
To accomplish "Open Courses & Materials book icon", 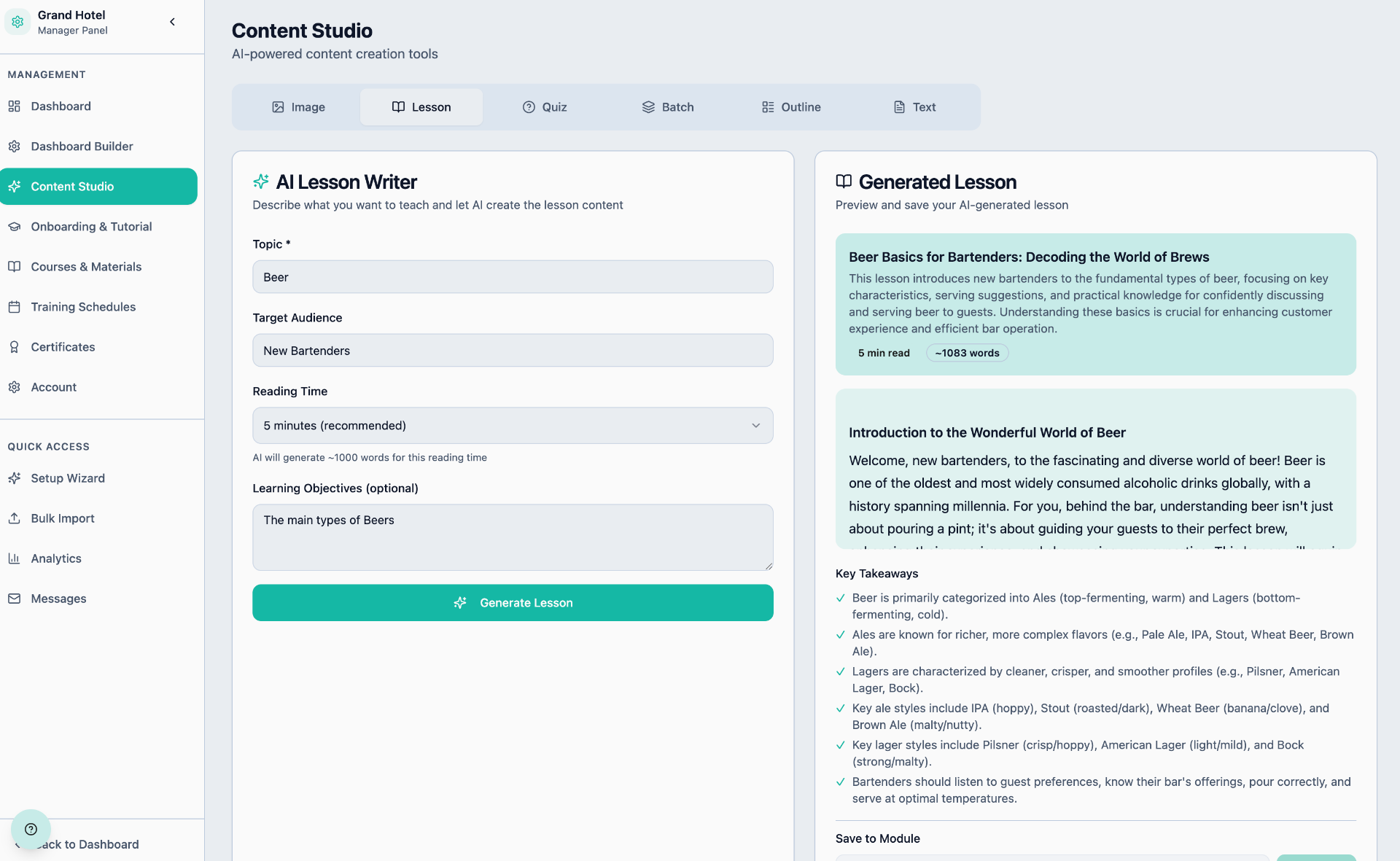I will tap(15, 266).
